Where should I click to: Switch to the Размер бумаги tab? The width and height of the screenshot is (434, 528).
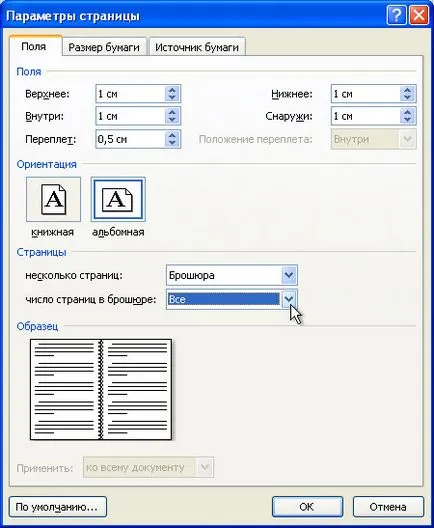click(104, 47)
